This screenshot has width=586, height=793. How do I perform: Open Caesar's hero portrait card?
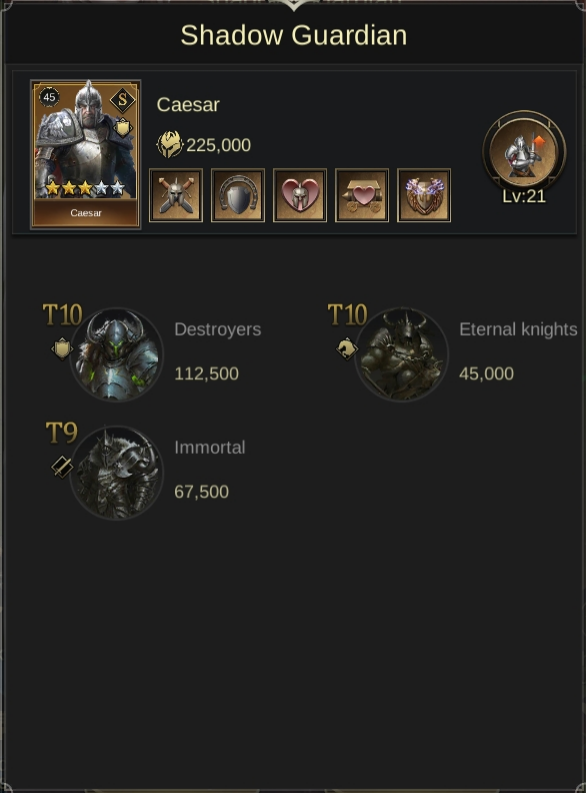85,154
